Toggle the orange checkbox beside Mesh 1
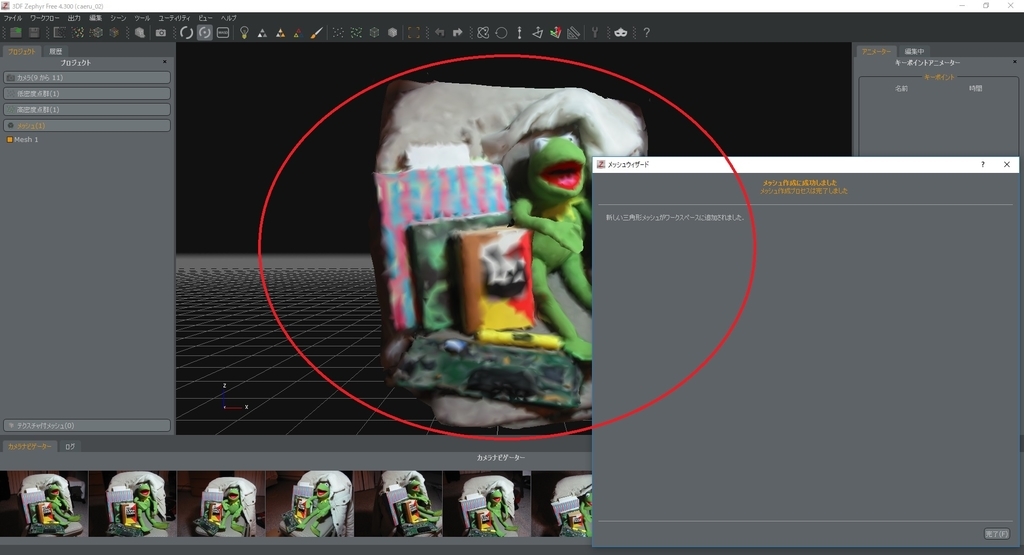The width and height of the screenshot is (1024, 555). 9,140
